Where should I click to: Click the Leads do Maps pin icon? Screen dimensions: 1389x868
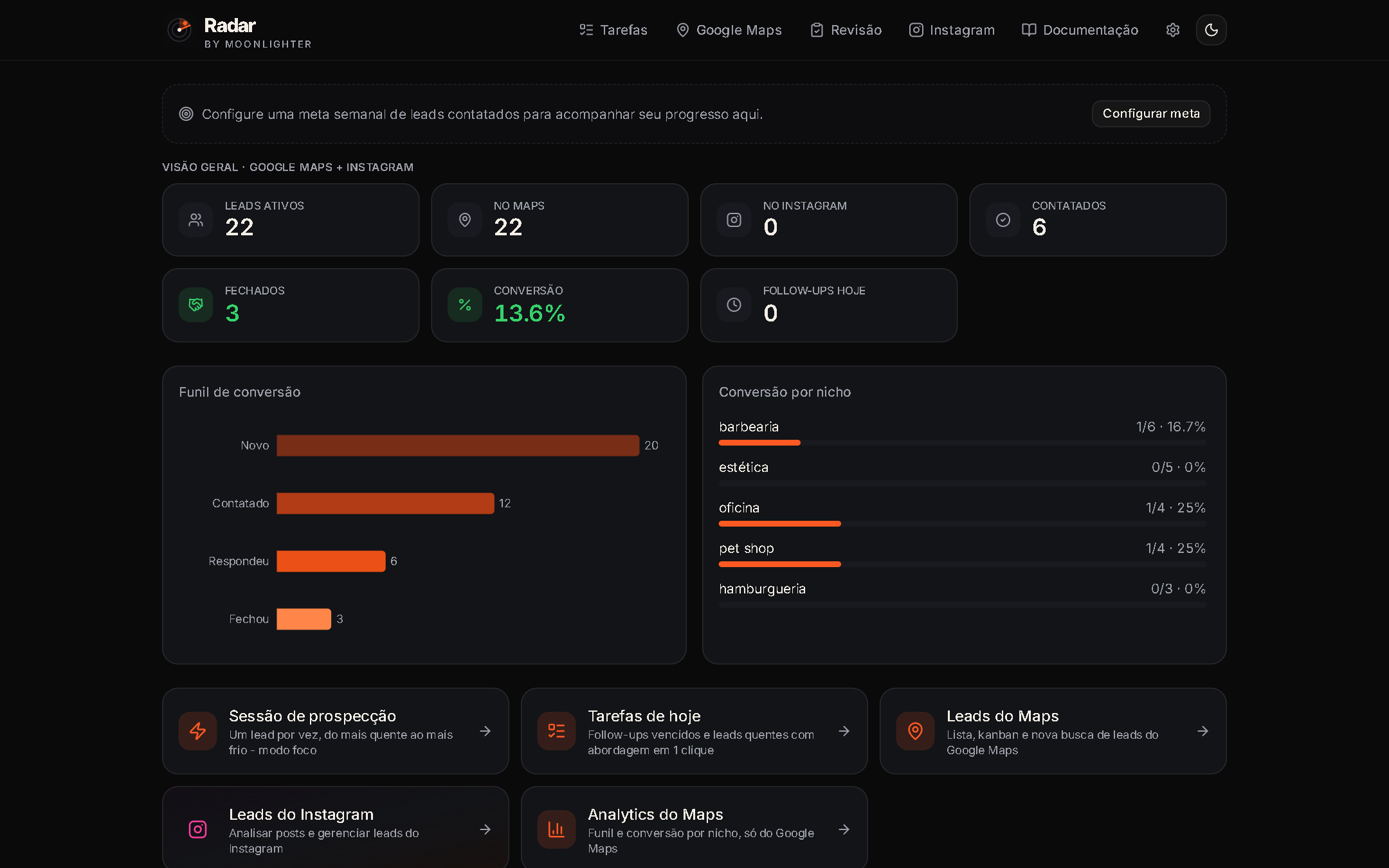916,731
